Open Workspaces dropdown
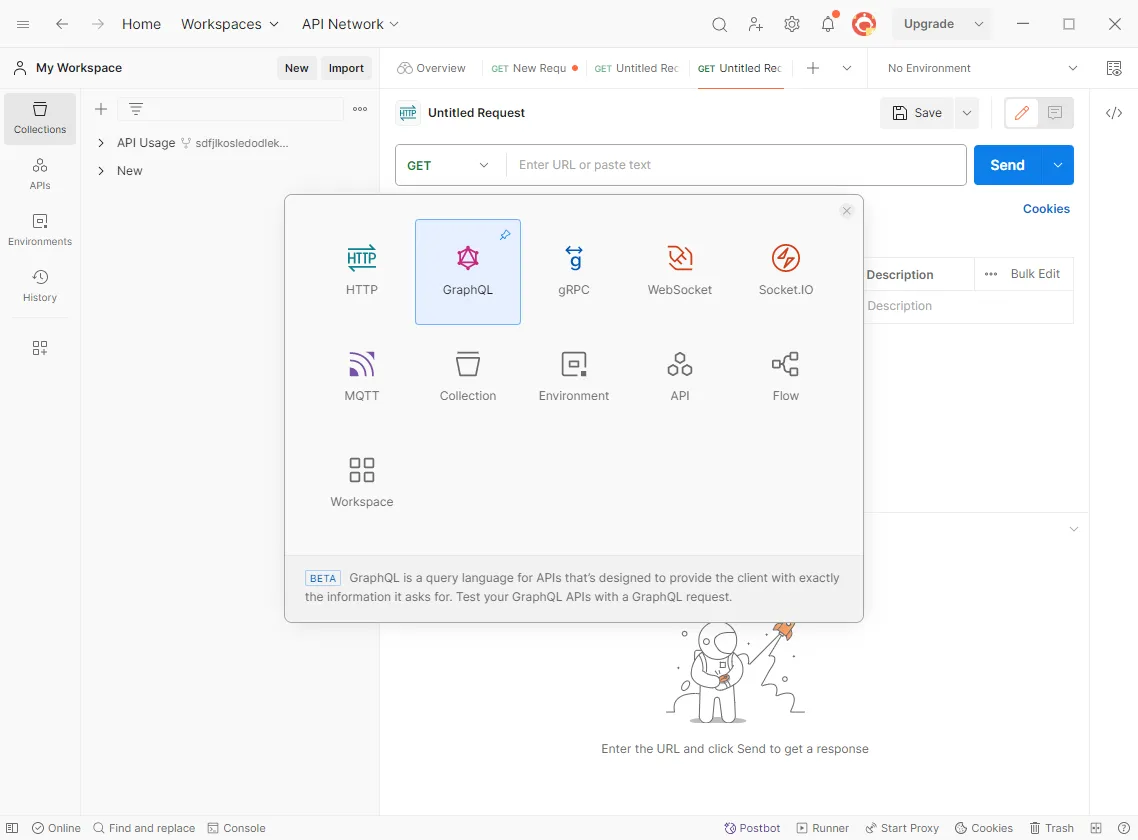The image size is (1138, 840). (x=229, y=24)
